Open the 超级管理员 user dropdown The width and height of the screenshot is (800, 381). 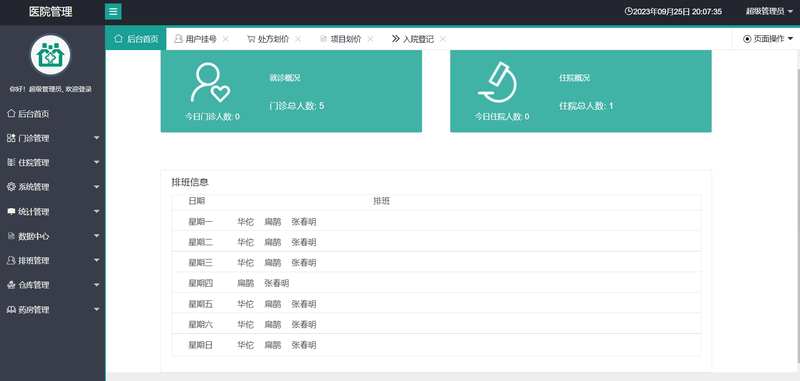[769, 11]
